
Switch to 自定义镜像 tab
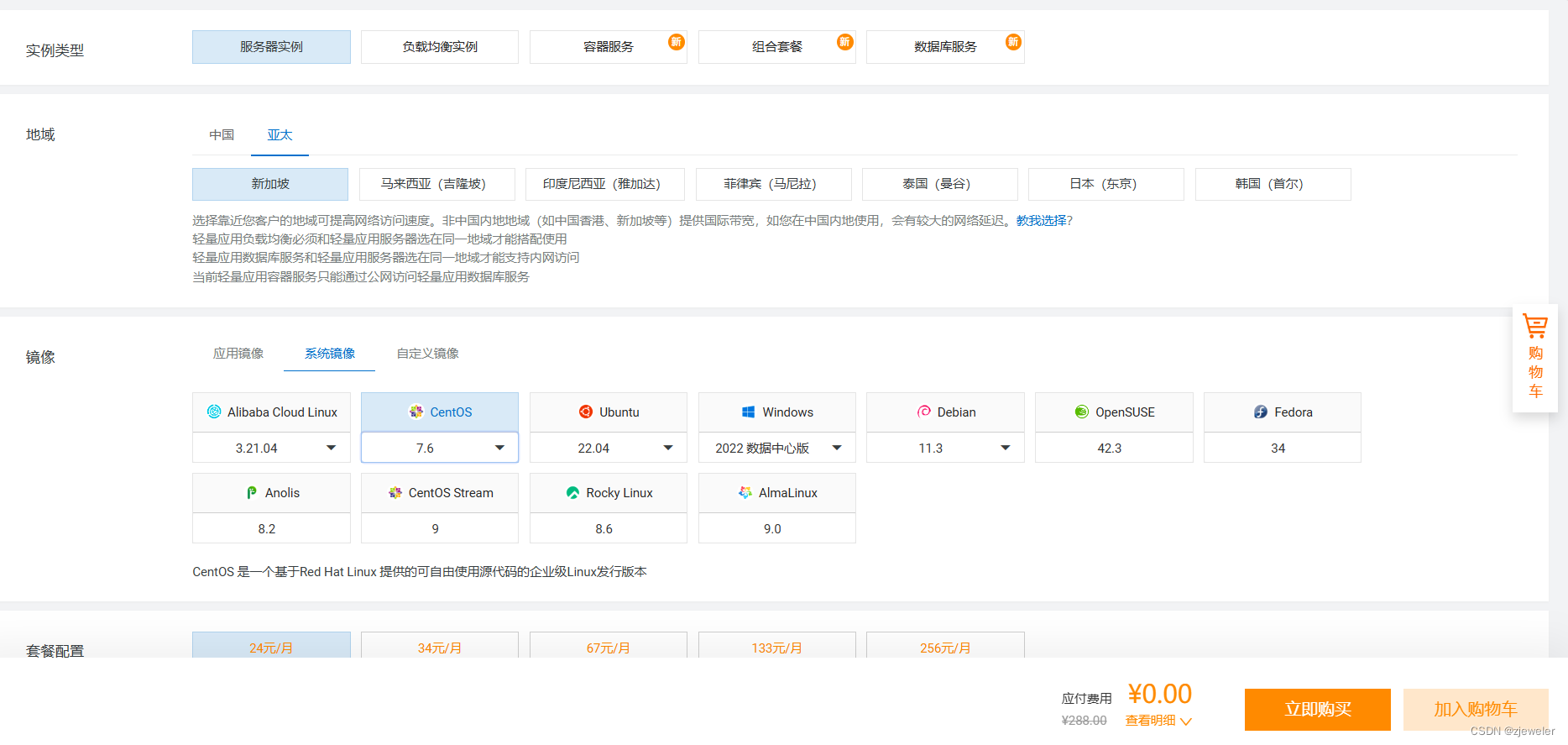pos(428,354)
